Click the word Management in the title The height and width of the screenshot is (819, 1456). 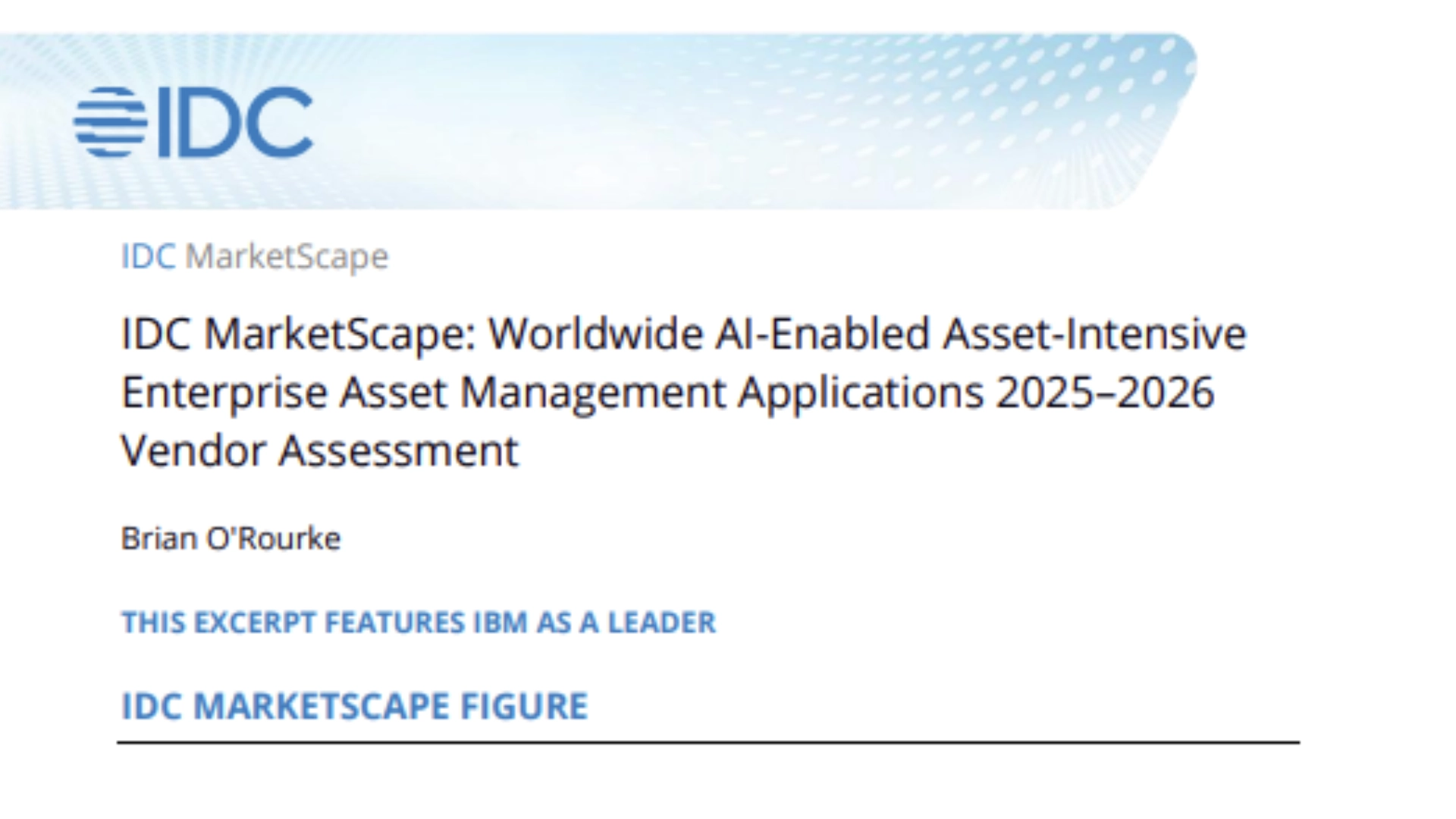tap(592, 393)
